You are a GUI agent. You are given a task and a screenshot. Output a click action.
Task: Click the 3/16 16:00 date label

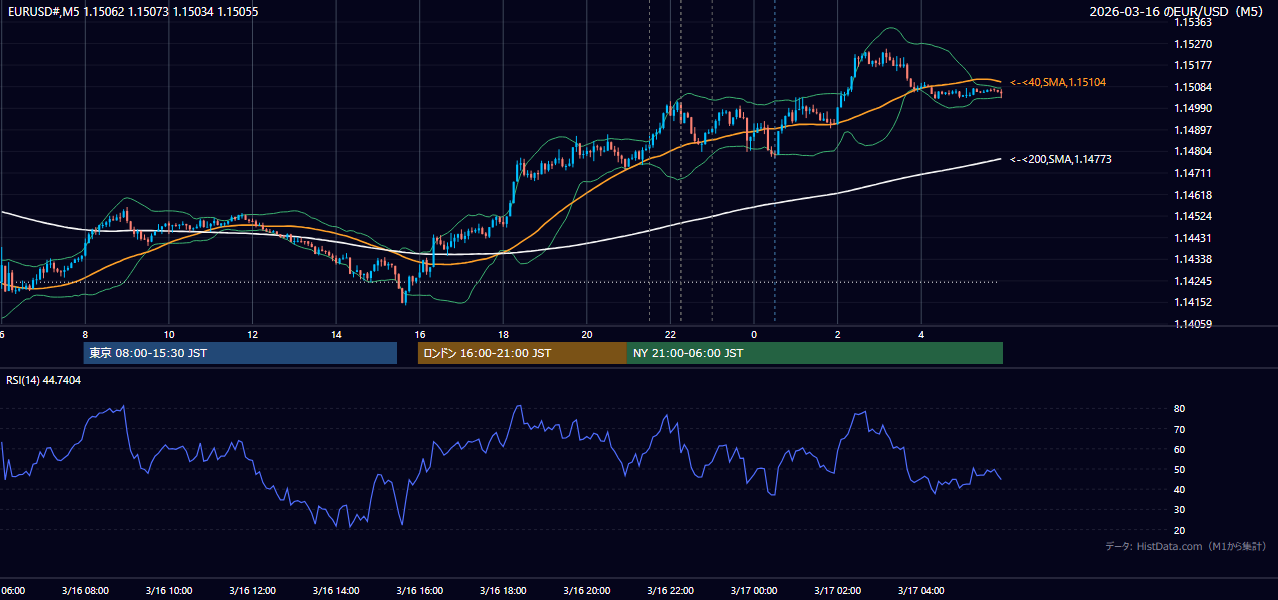[x=420, y=590]
